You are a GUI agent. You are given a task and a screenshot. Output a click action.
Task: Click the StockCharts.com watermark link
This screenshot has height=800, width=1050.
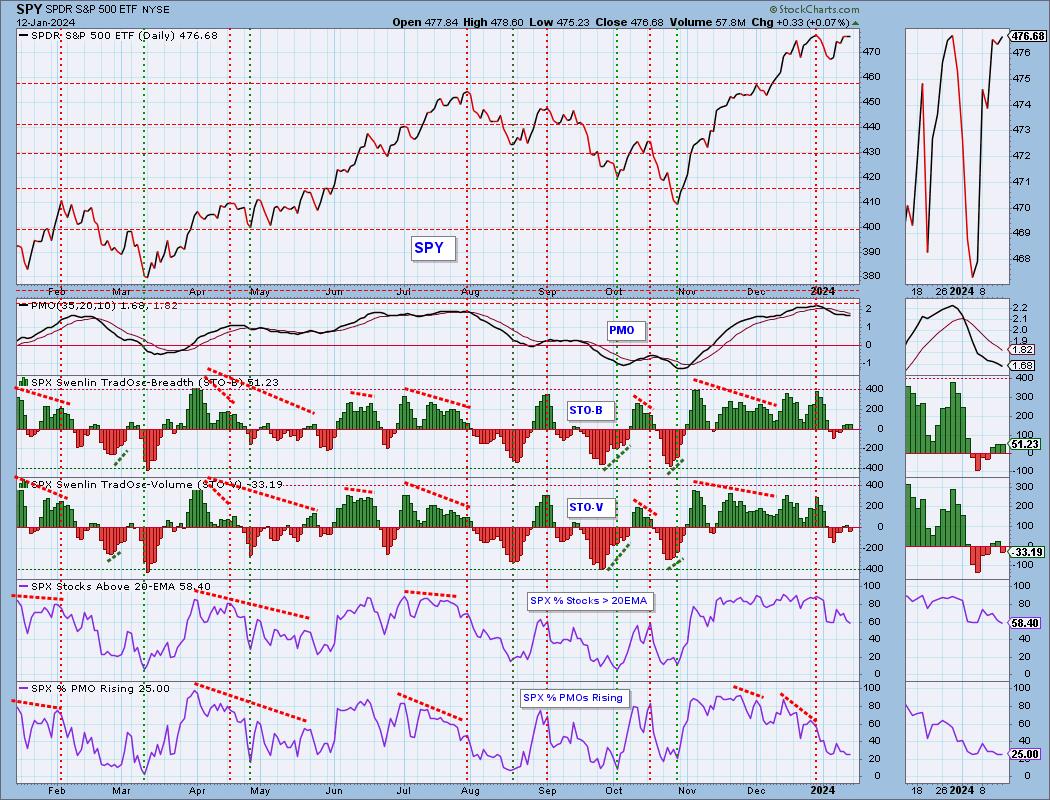coord(814,9)
